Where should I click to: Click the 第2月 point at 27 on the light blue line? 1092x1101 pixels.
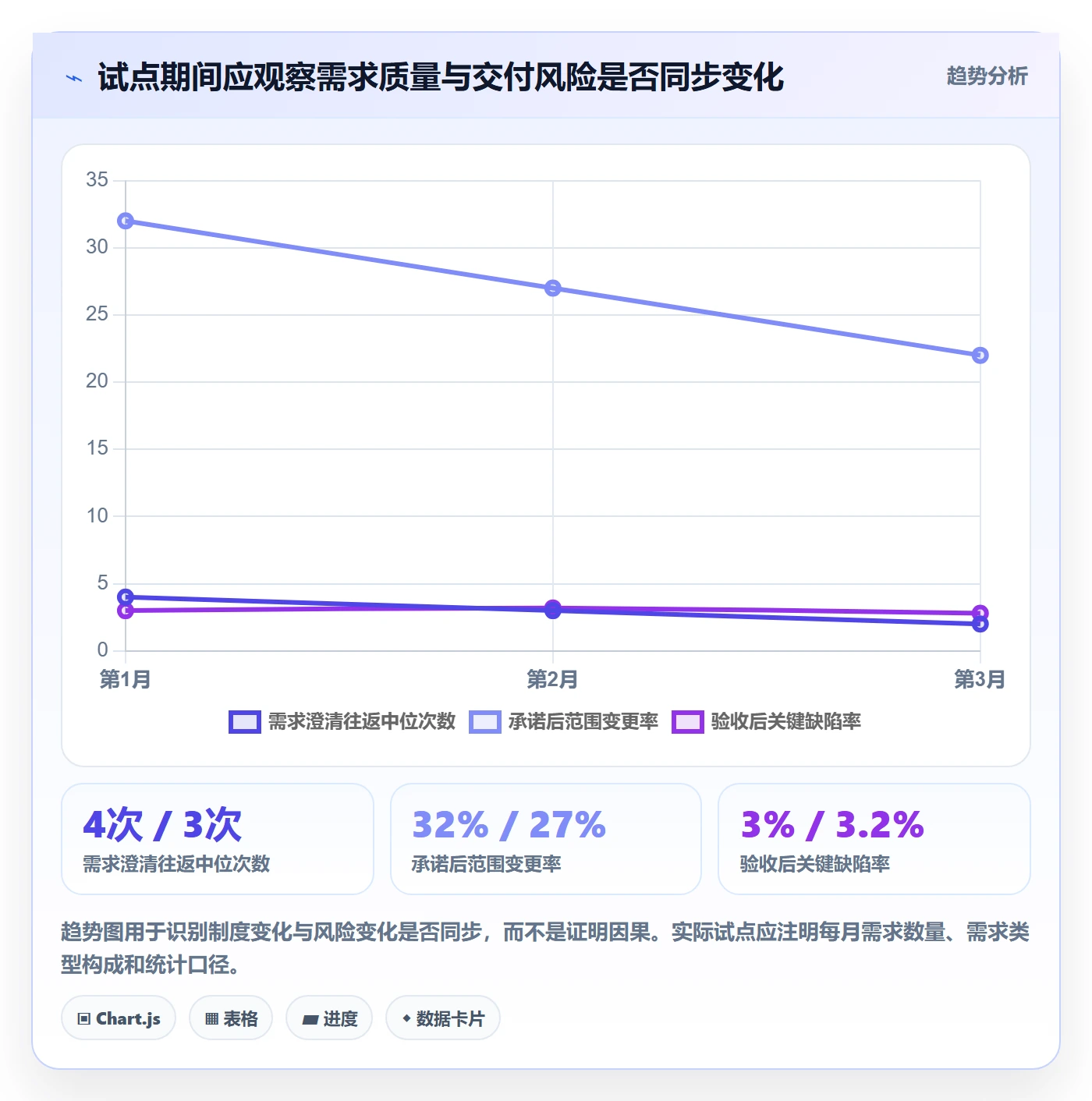pos(553,289)
